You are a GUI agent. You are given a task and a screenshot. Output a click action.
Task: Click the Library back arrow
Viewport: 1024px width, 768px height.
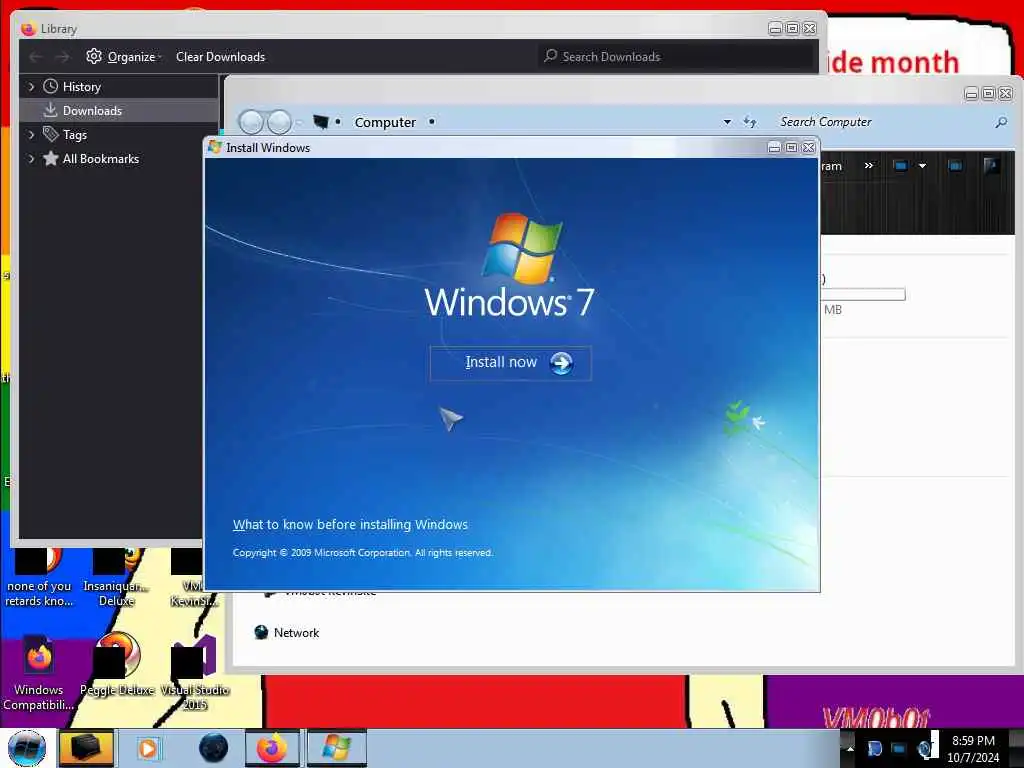(x=36, y=57)
